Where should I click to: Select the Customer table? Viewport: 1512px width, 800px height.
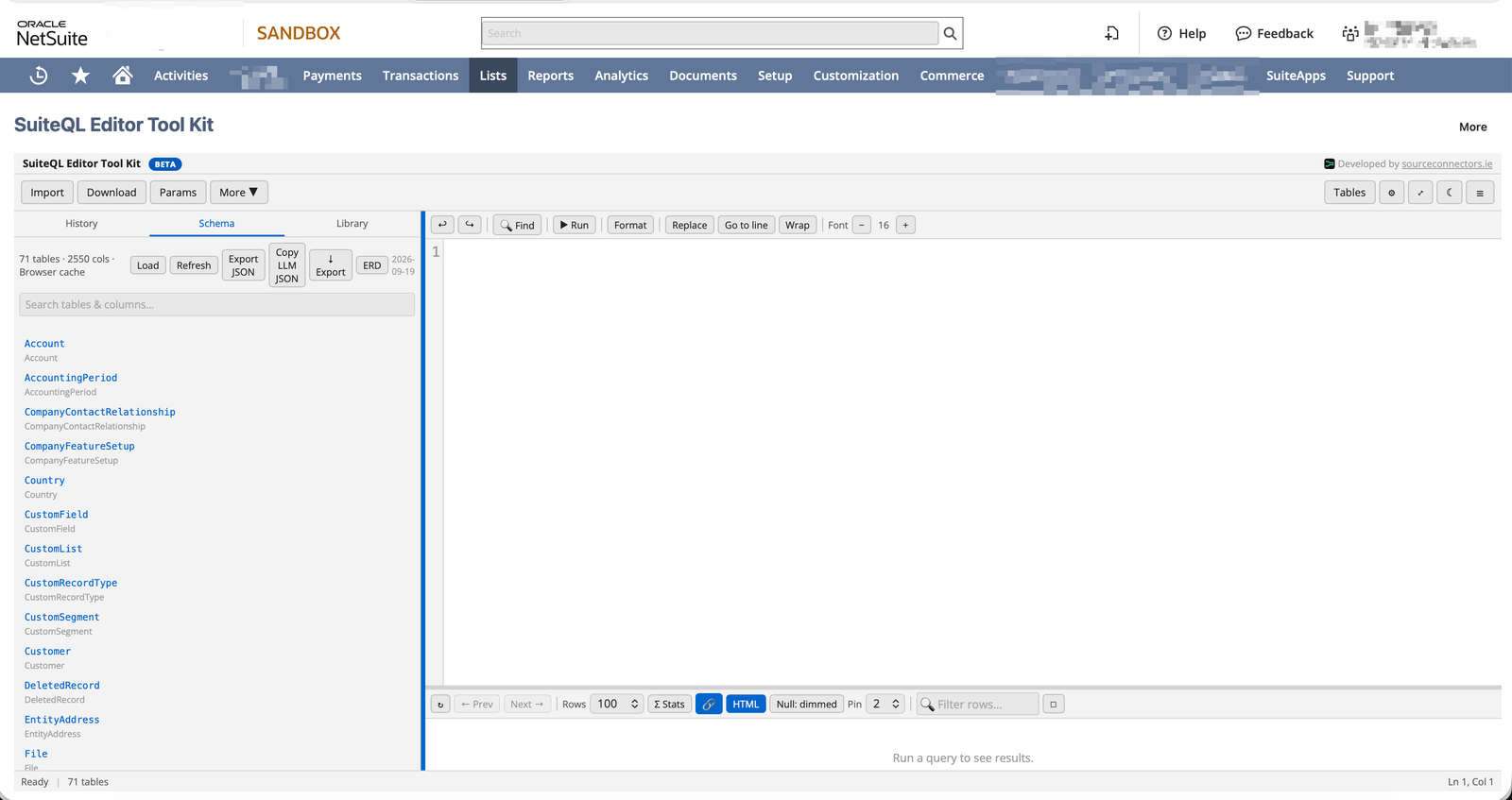47,652
